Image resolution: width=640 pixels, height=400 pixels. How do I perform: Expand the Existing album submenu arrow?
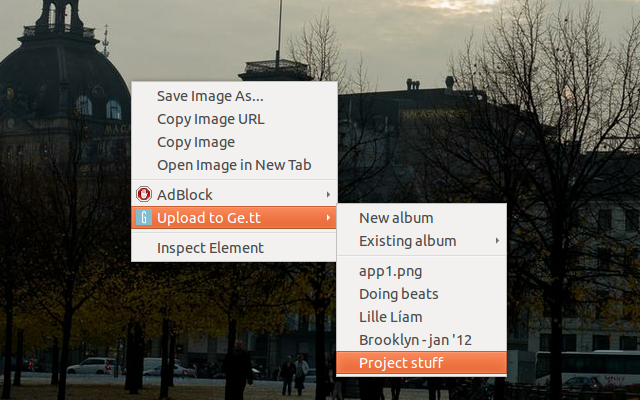click(x=498, y=241)
